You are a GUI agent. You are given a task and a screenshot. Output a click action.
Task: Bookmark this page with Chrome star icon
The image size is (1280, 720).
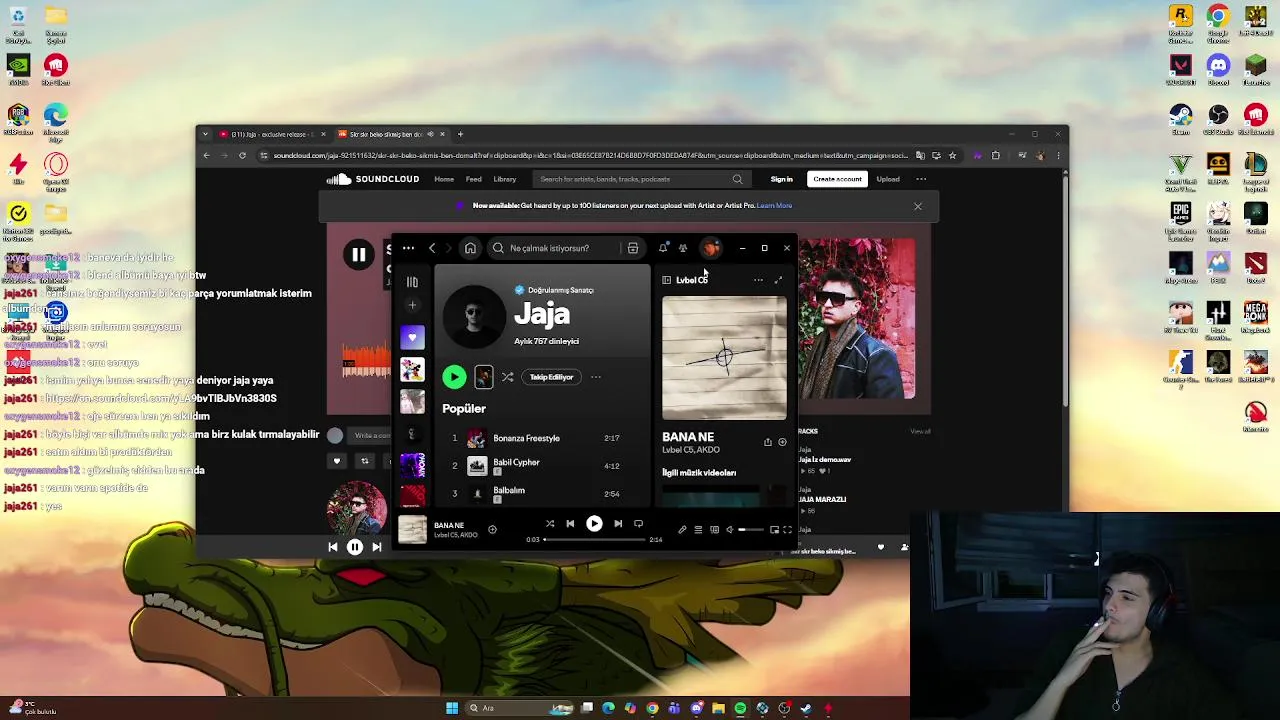[952, 155]
